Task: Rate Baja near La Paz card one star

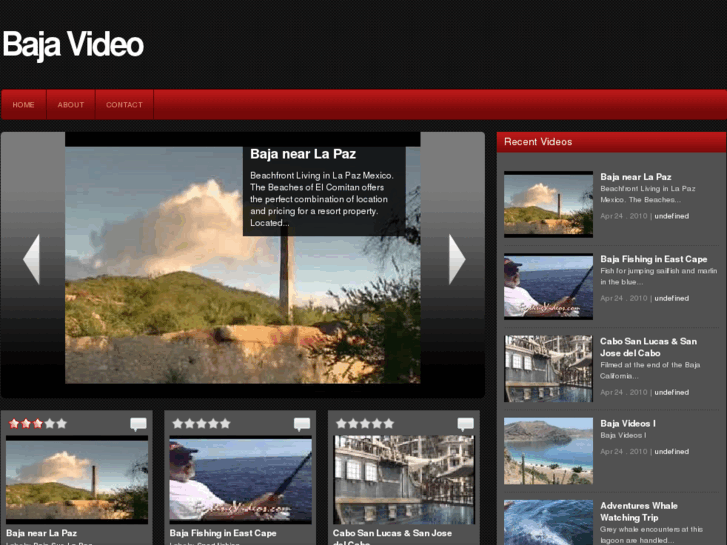Action: click(x=14, y=423)
